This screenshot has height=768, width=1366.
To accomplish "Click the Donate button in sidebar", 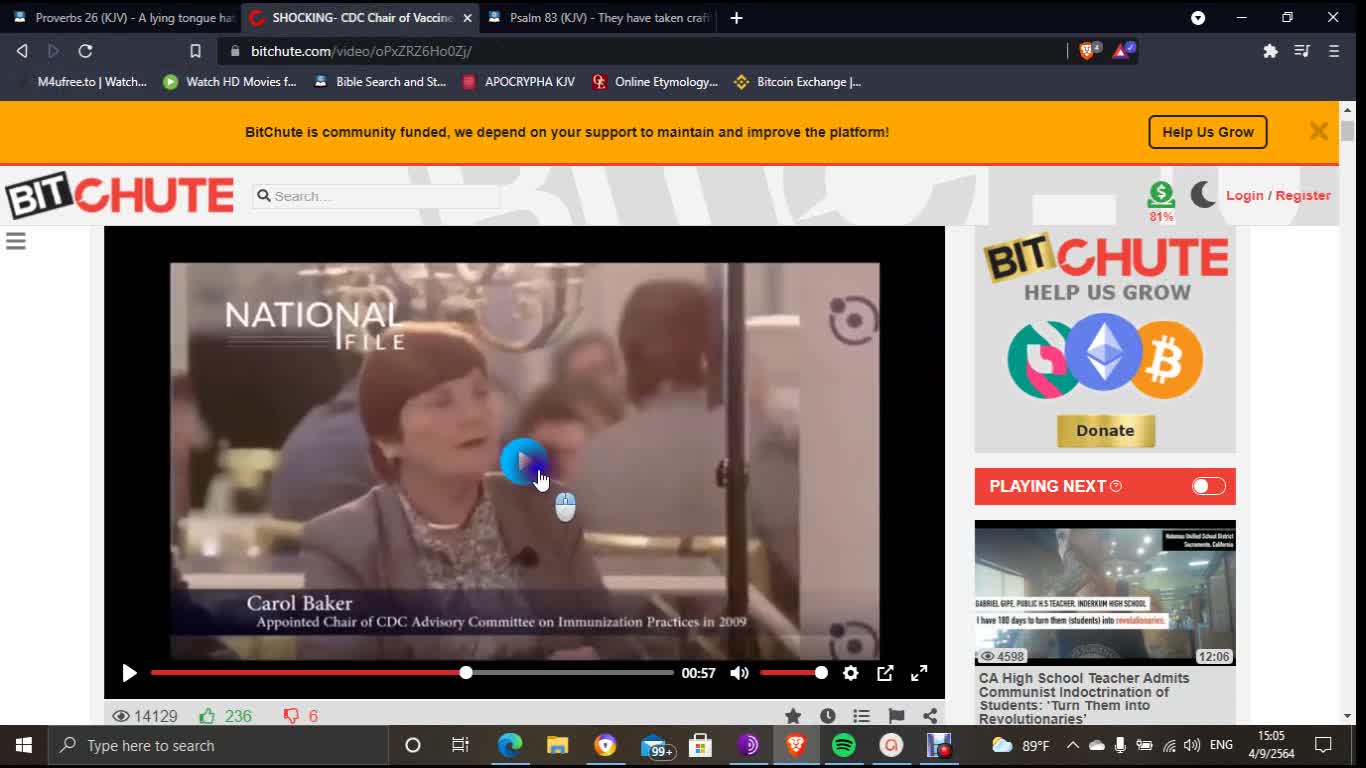I will [x=1105, y=431].
